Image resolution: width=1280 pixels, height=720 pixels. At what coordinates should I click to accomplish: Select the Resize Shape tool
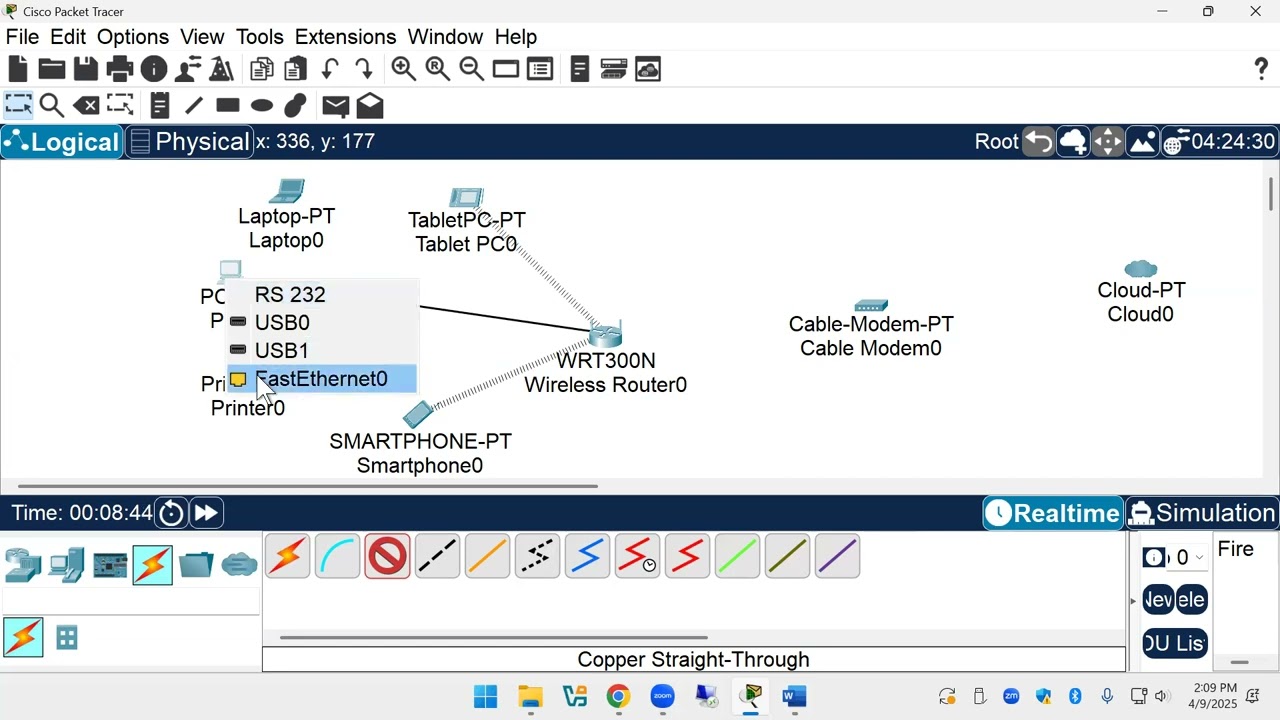pos(120,105)
